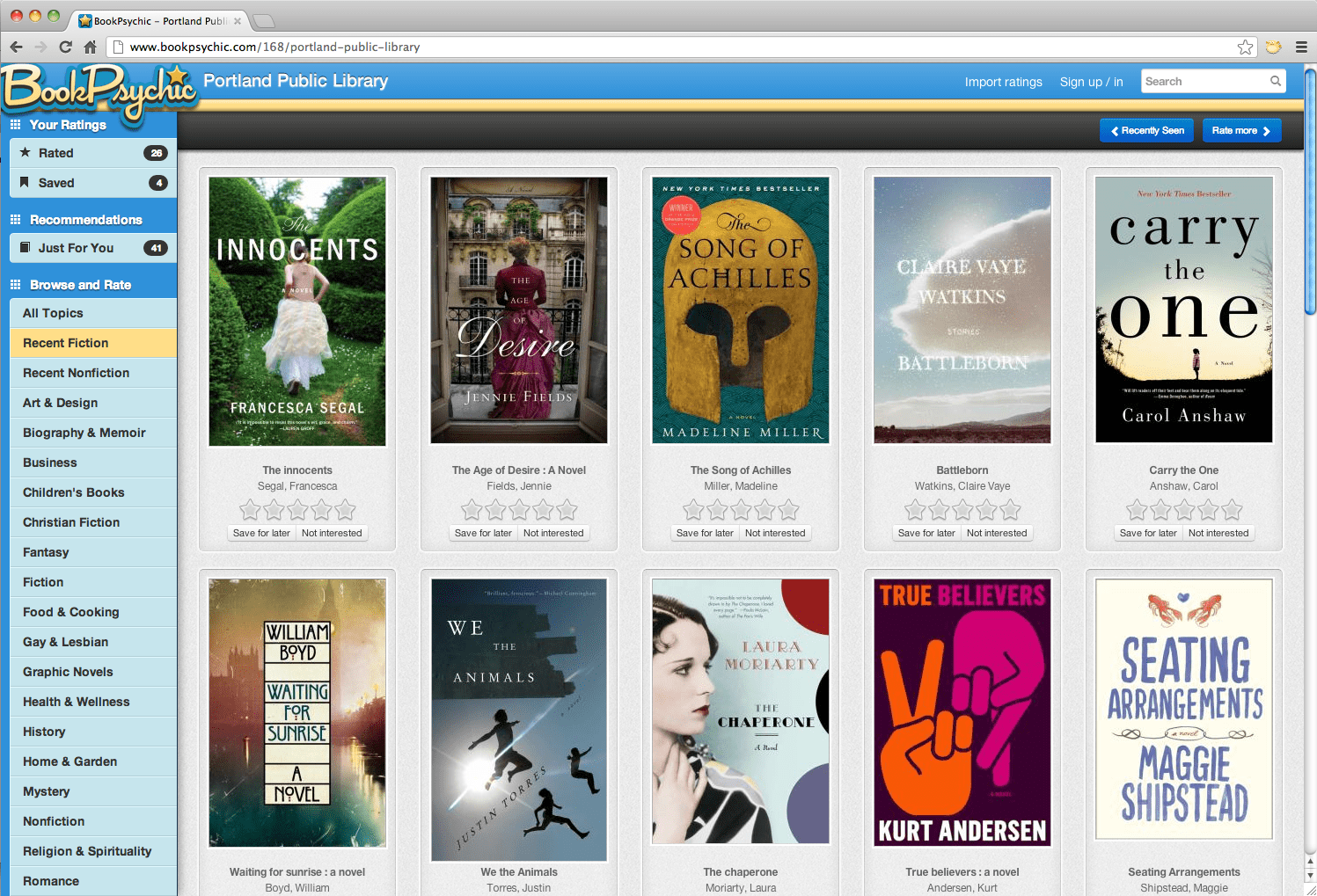Image resolution: width=1317 pixels, height=896 pixels.
Task: Click the Recently Seen button
Action: coord(1146,130)
